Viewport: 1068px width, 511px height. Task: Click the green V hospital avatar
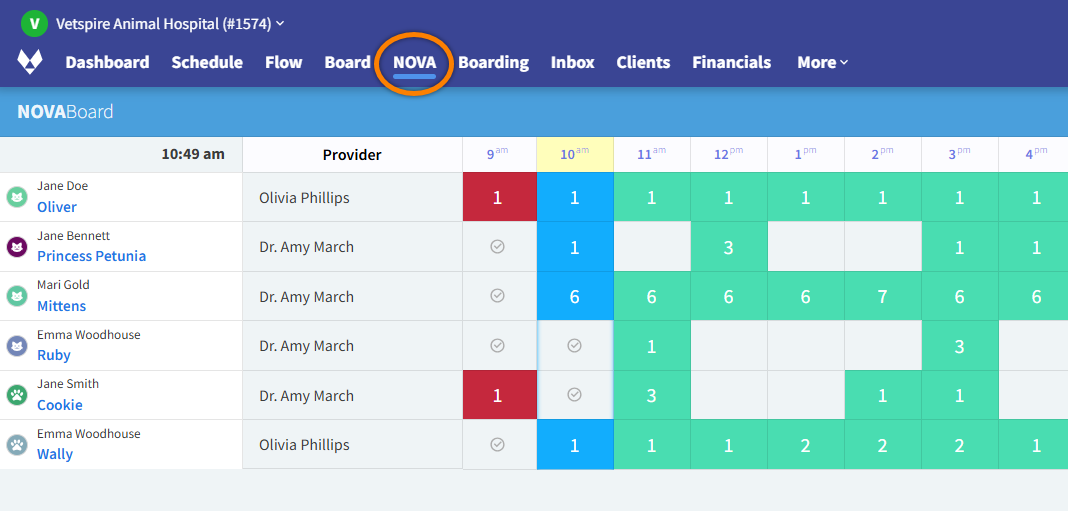click(34, 23)
